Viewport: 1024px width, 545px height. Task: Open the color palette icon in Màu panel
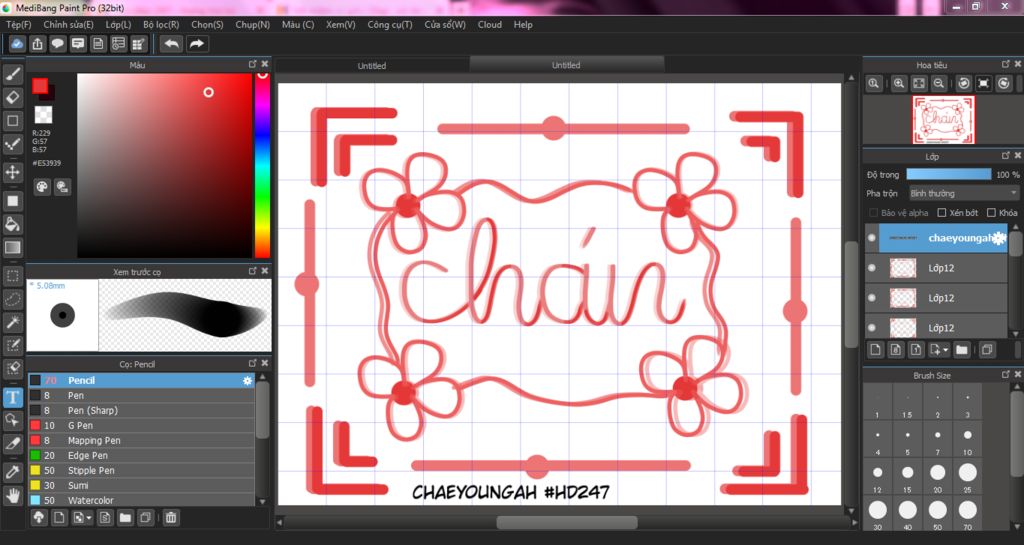tap(42, 187)
